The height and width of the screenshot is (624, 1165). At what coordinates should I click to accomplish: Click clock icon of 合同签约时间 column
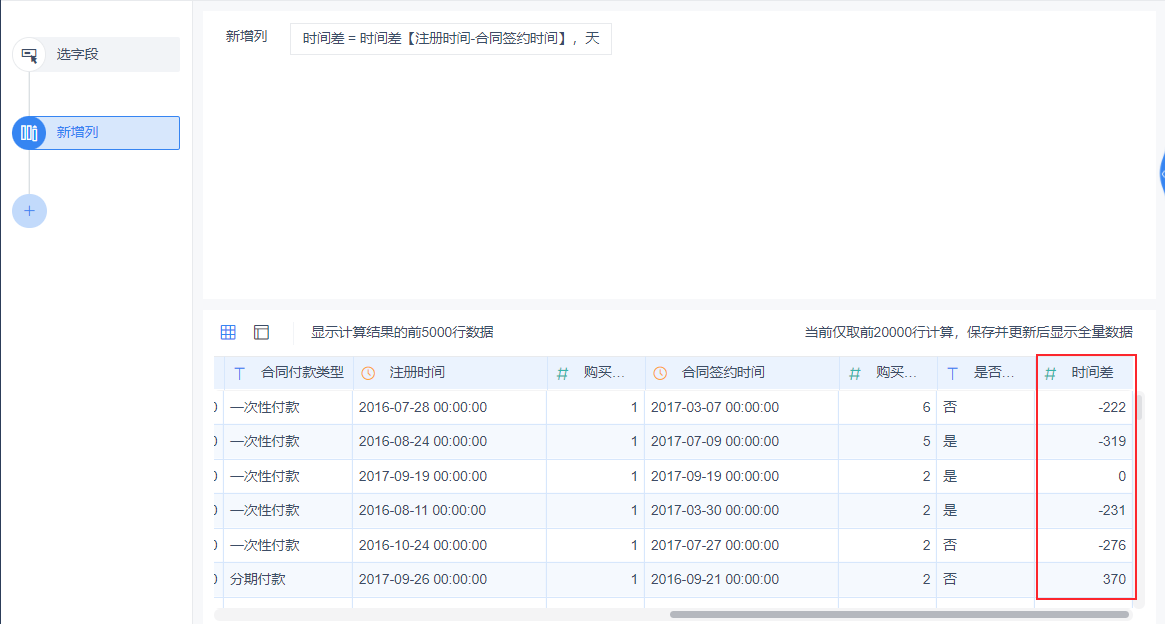pyautogui.click(x=660, y=374)
